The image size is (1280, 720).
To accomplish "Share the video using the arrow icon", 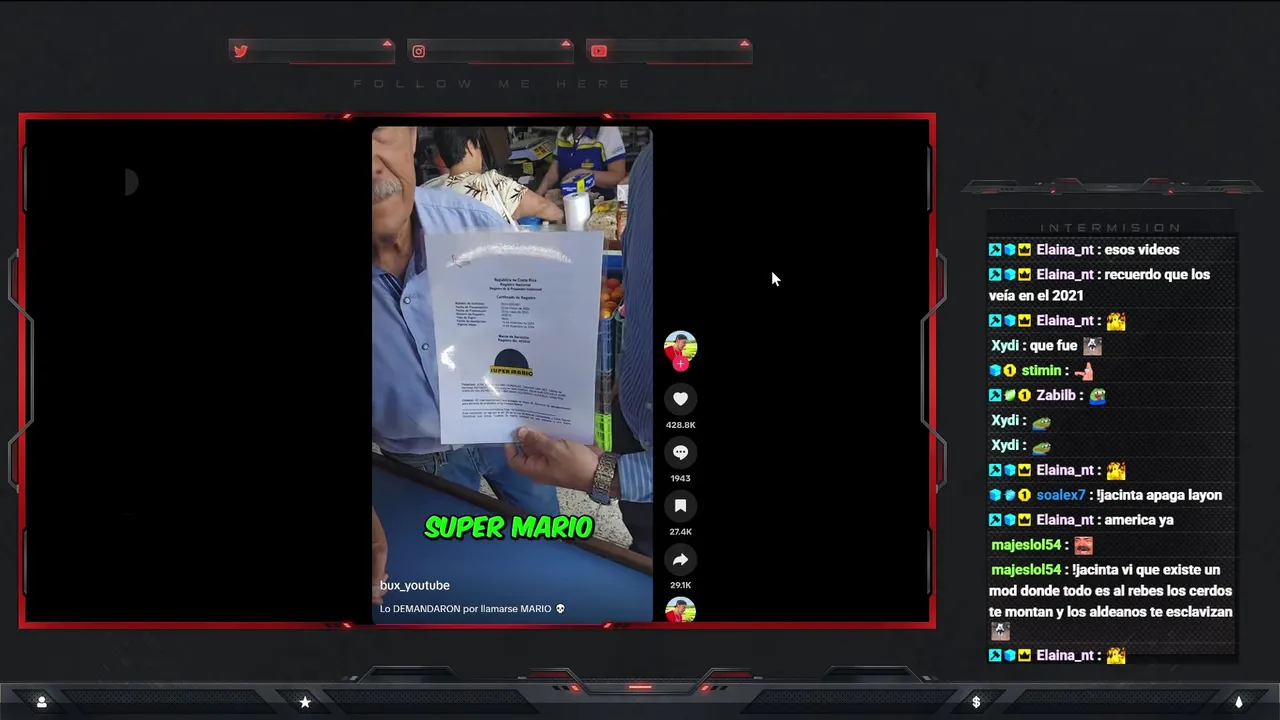I will (680, 559).
